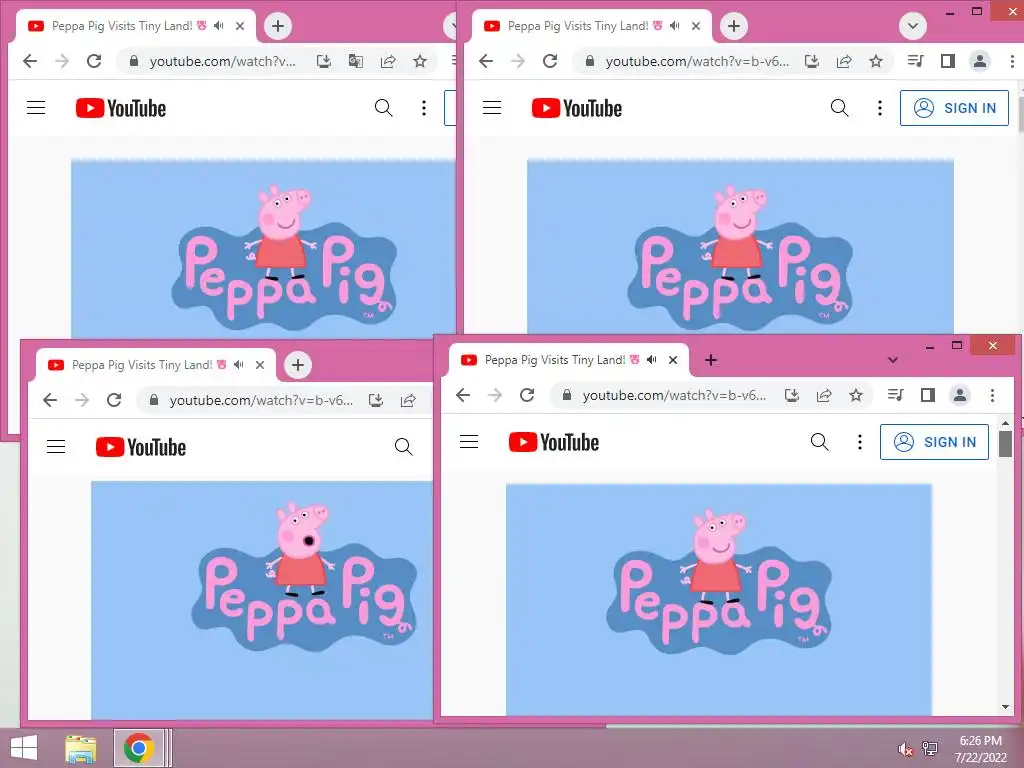Reload the page in the top-right Chrome window
Image resolution: width=1024 pixels, height=768 pixels.
(x=550, y=61)
